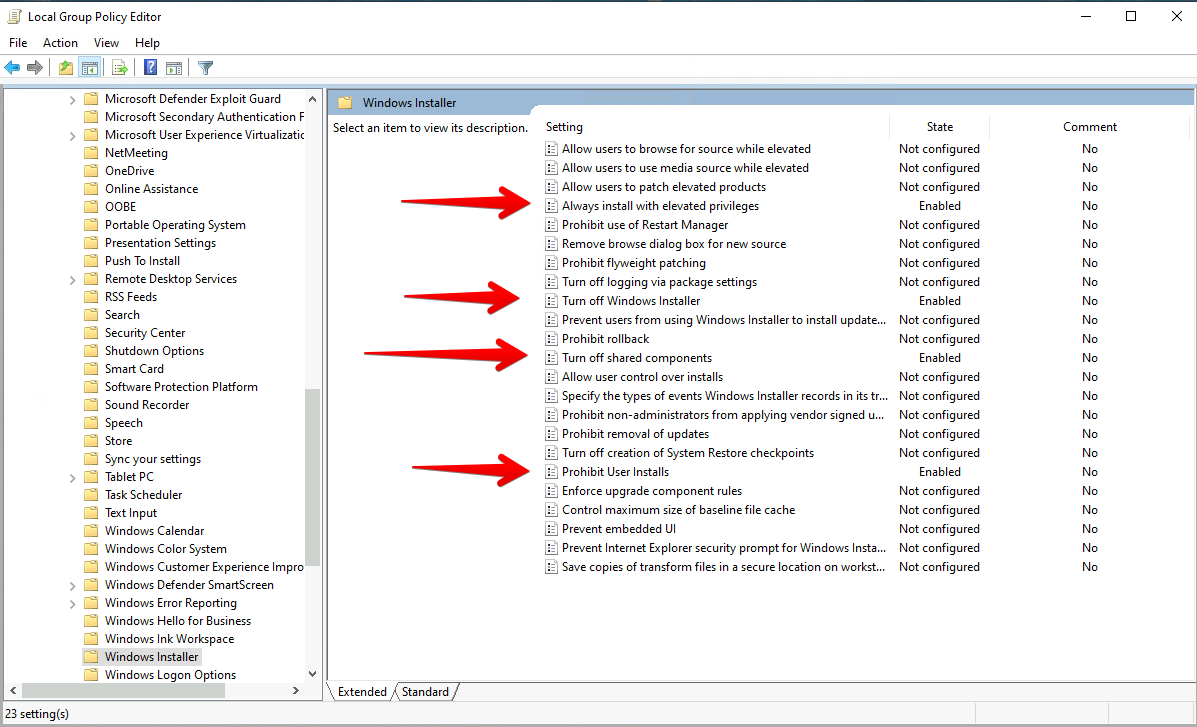Click the Setting column header
Viewport: 1197px width, 727px height.
pyautogui.click(x=565, y=127)
